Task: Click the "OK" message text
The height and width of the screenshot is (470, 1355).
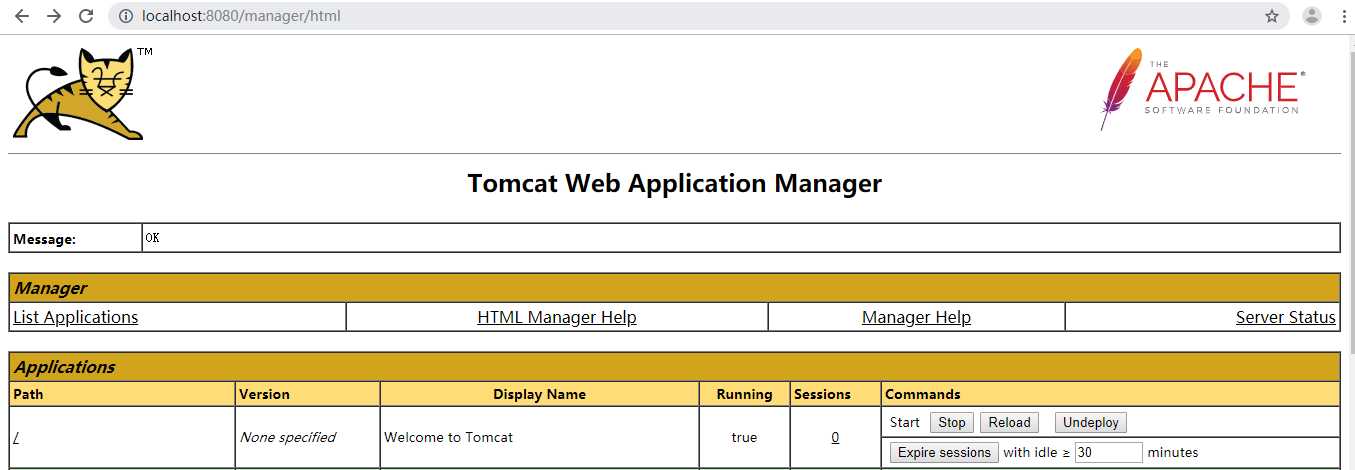Action: click(x=152, y=238)
